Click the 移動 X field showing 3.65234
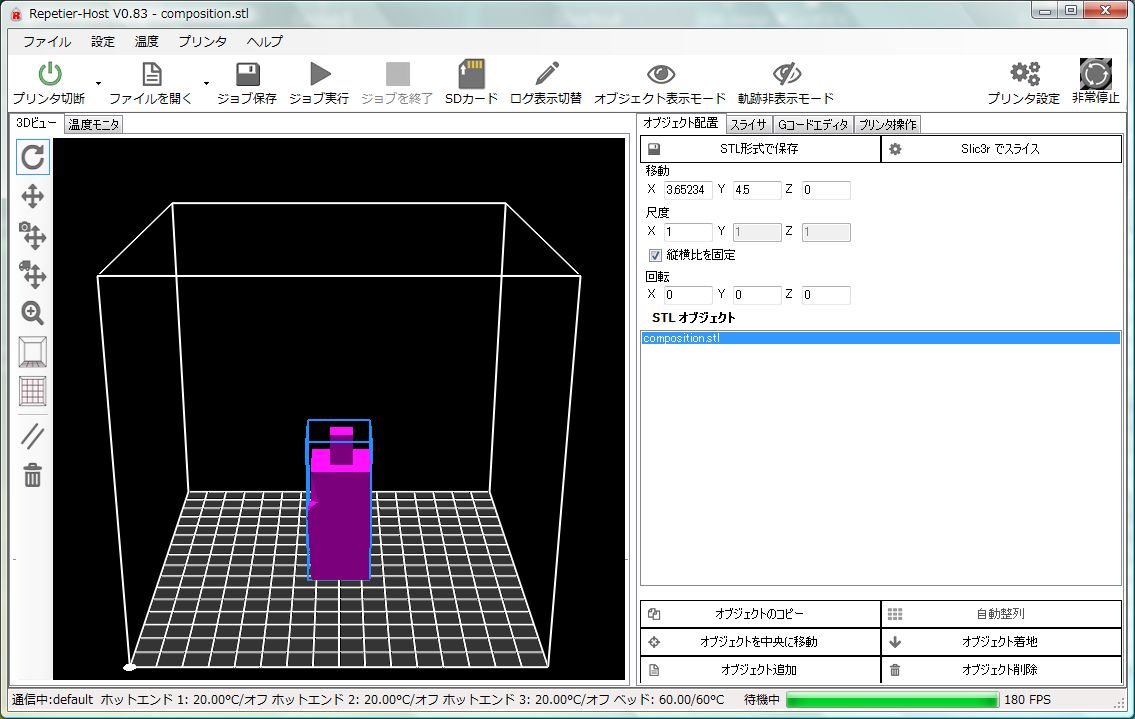The image size is (1135, 719). 688,190
